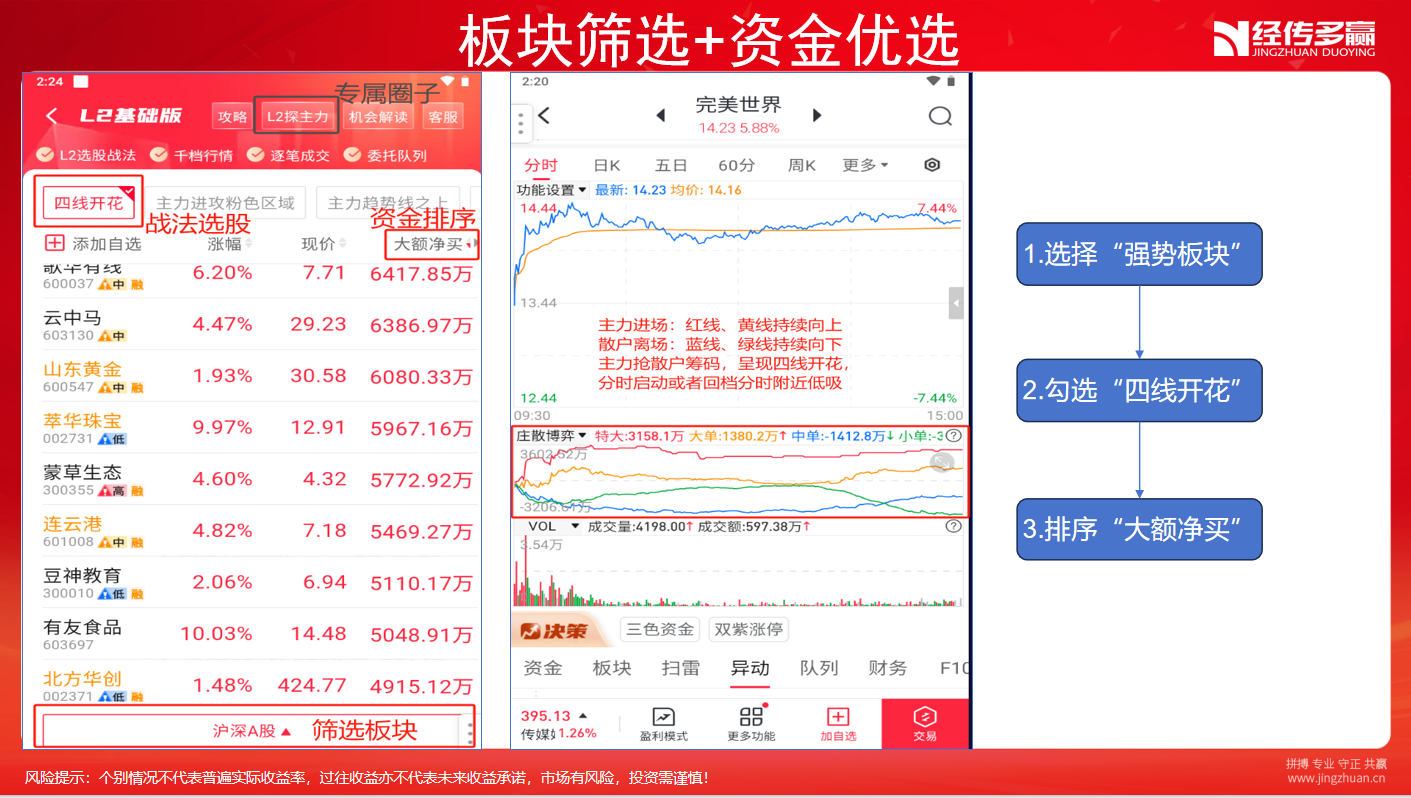The width and height of the screenshot is (1411, 798).
Task: Open 扫雷 info tab
Action: (x=681, y=668)
